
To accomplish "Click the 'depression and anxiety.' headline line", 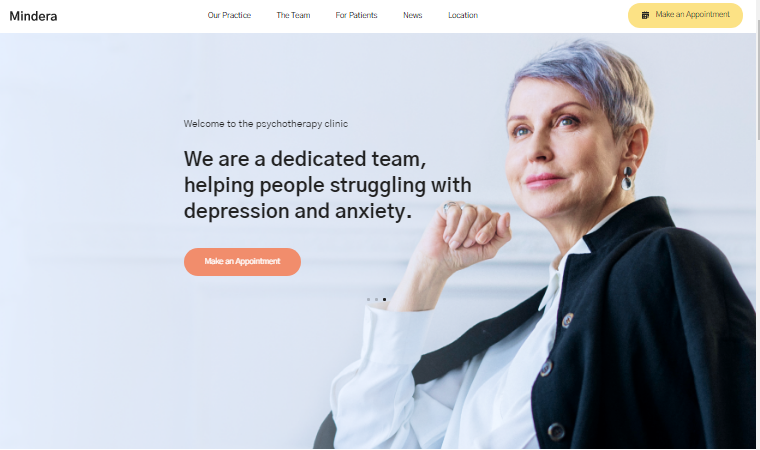I will point(298,211).
